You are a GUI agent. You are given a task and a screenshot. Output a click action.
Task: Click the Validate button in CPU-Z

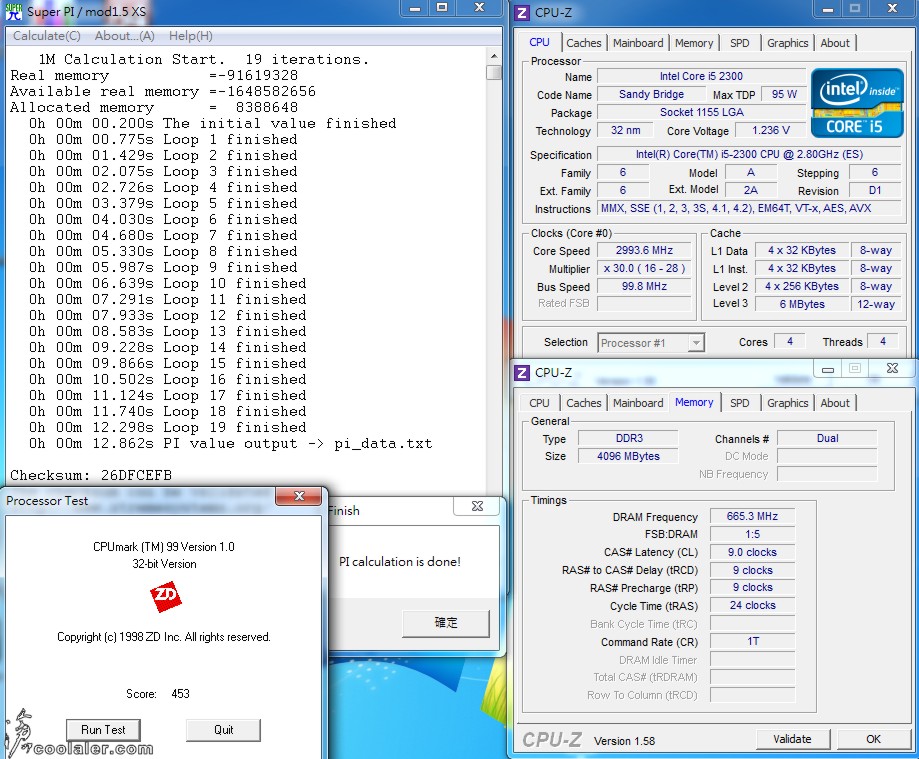[x=792, y=739]
